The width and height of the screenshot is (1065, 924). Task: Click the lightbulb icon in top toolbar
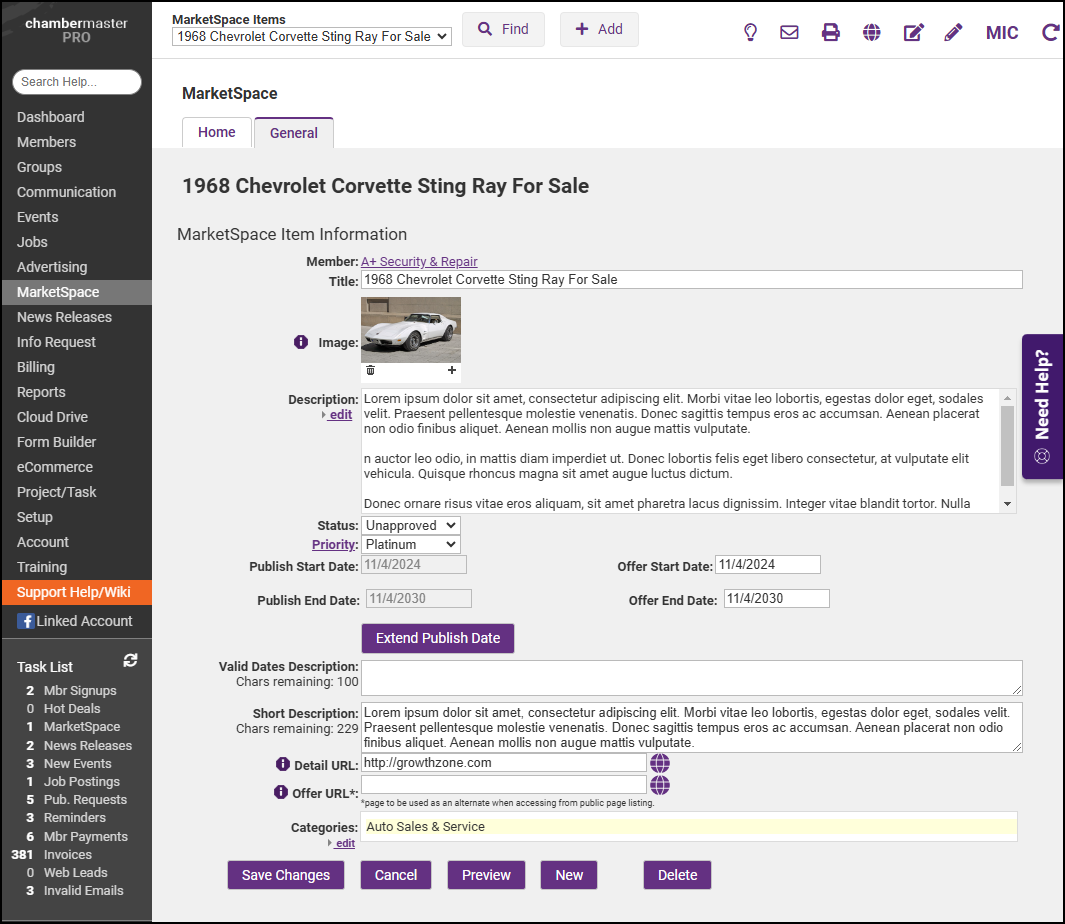[750, 32]
